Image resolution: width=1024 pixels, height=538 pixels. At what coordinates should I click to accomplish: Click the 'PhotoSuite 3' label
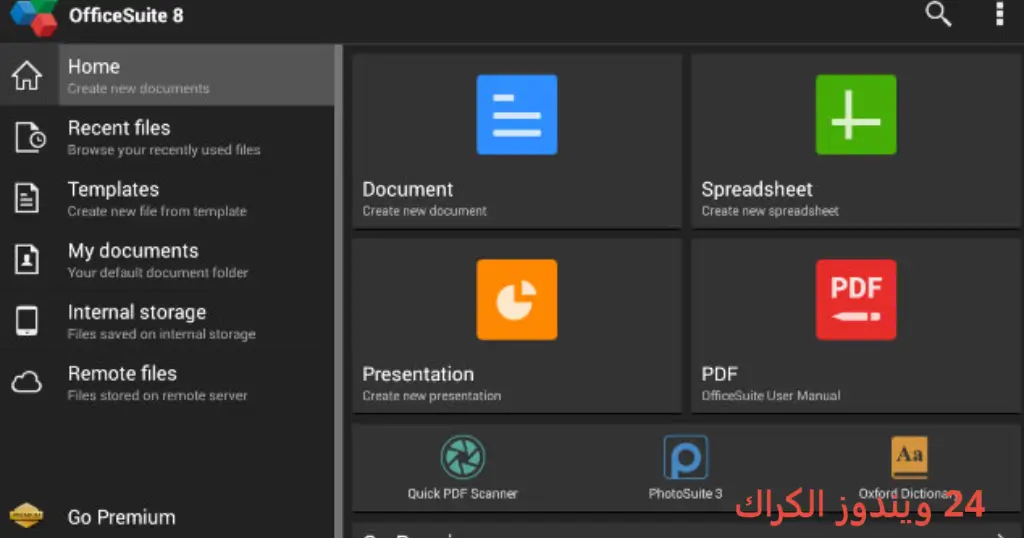[685, 494]
